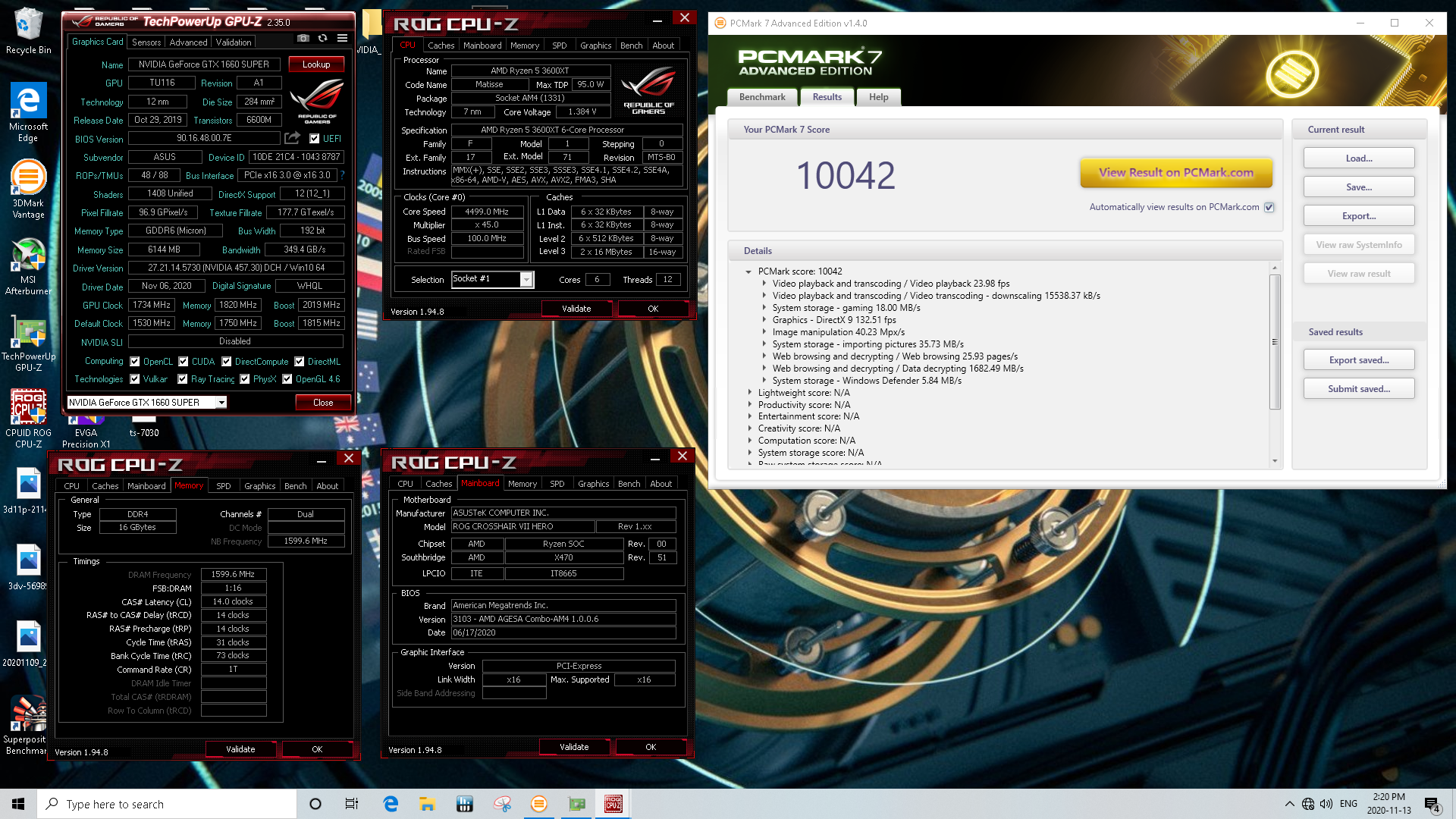Open the Help tab in PCMark 7
The width and height of the screenshot is (1456, 819).
[878, 97]
